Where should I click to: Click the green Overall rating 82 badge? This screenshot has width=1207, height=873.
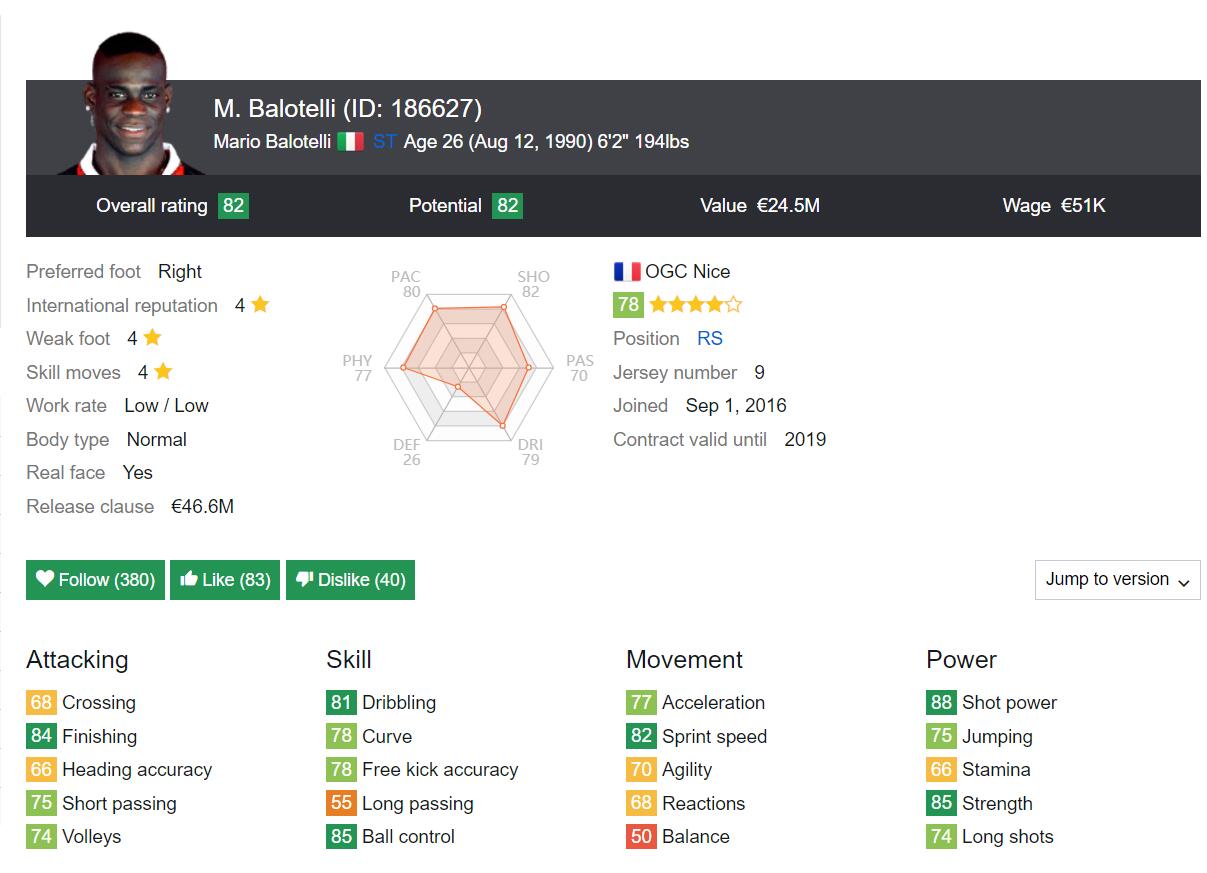point(233,206)
